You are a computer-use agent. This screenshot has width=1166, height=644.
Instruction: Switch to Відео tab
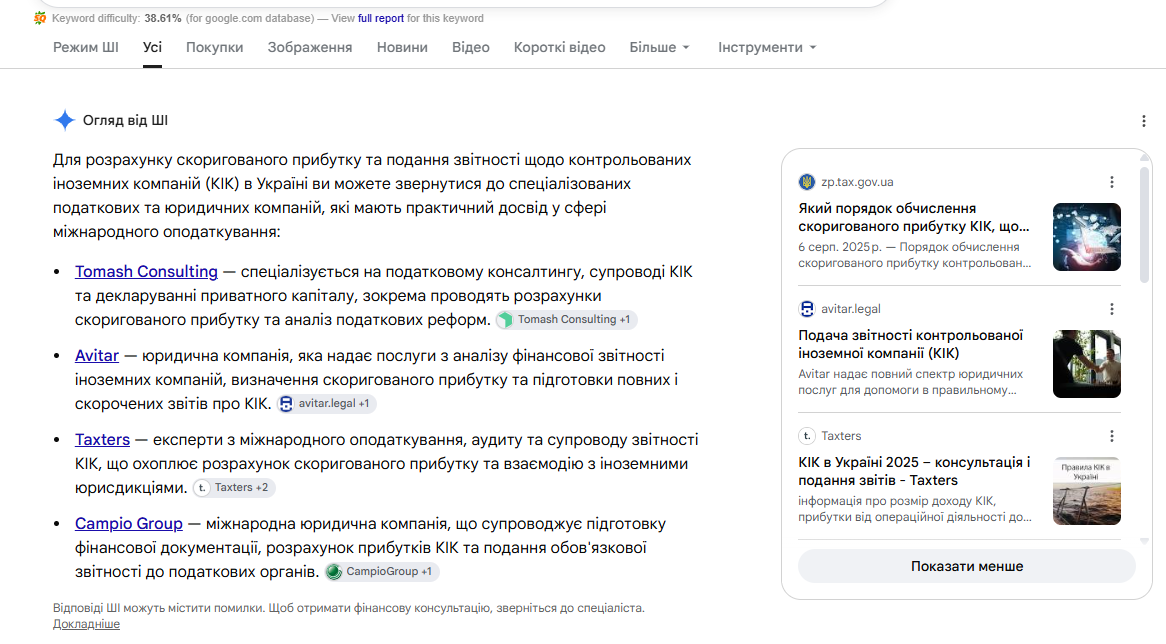tap(471, 47)
